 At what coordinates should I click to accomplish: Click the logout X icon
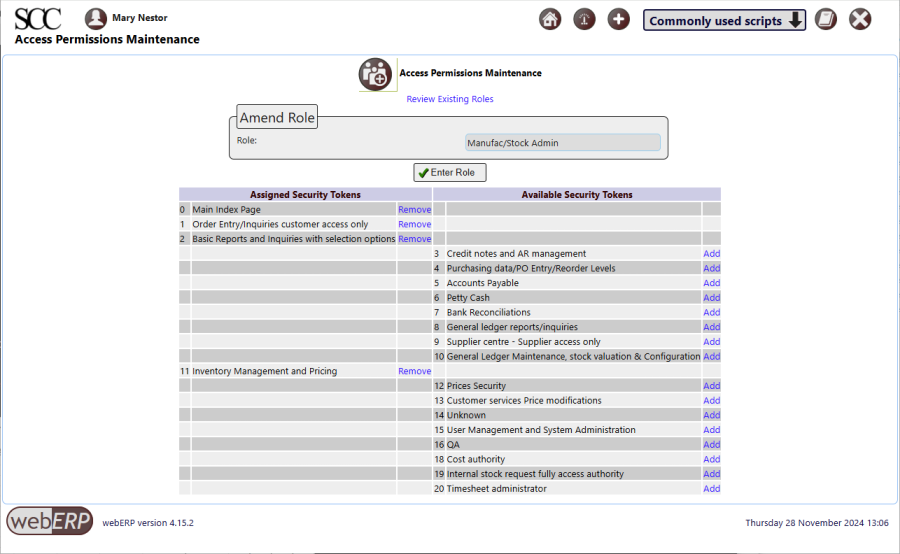860,20
